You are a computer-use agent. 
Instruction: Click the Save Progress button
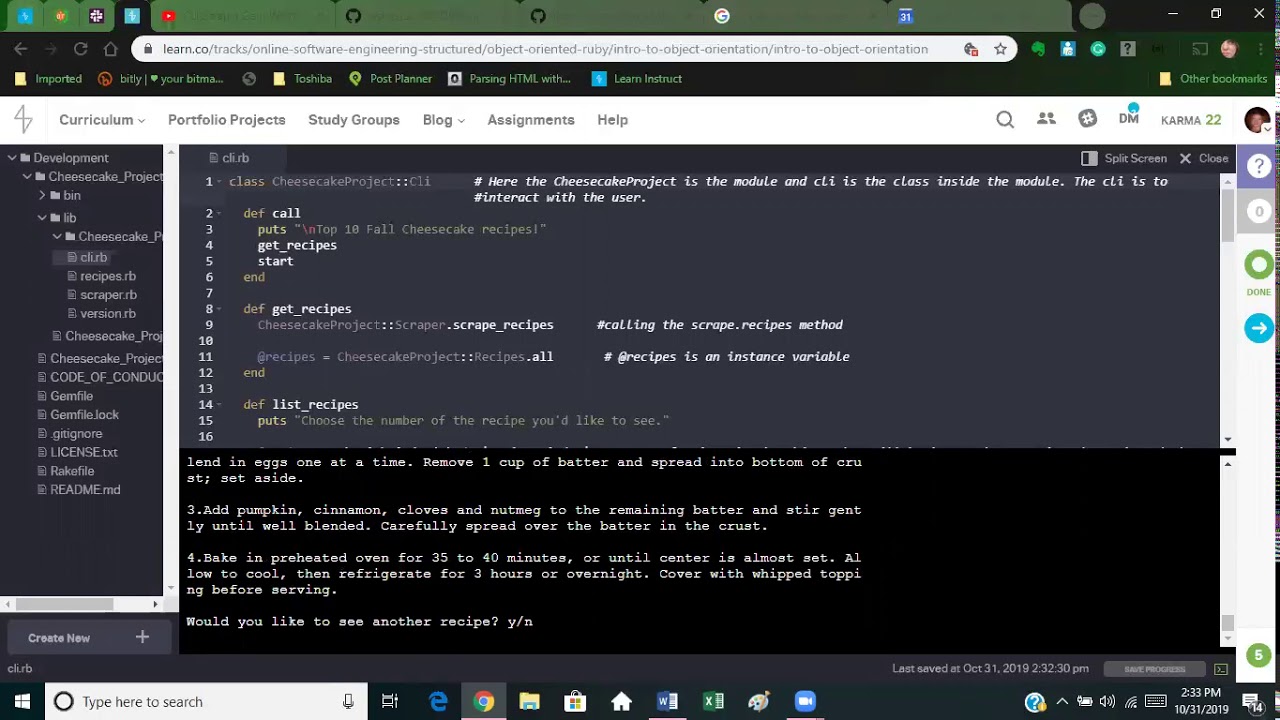click(1154, 669)
